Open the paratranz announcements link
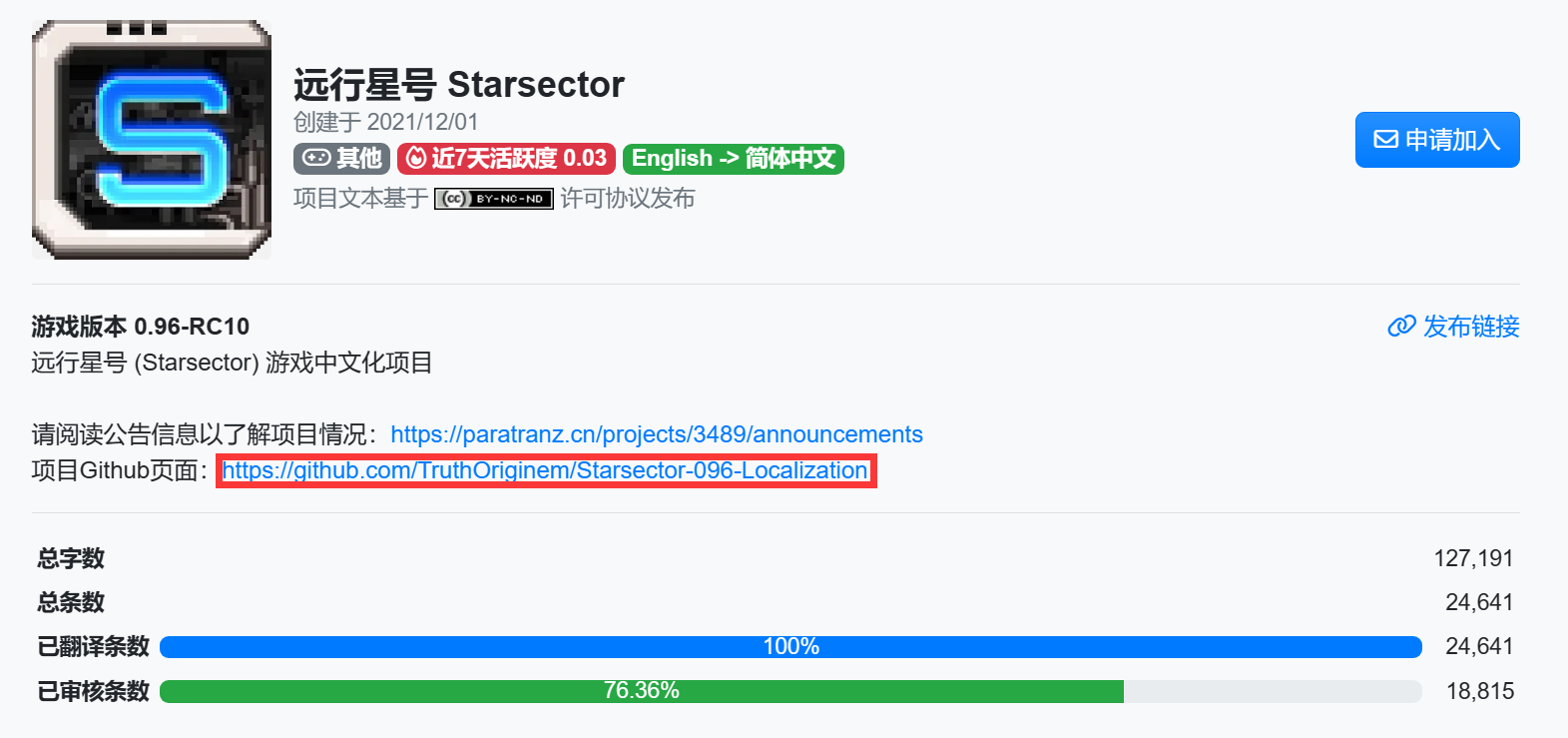 tap(656, 434)
